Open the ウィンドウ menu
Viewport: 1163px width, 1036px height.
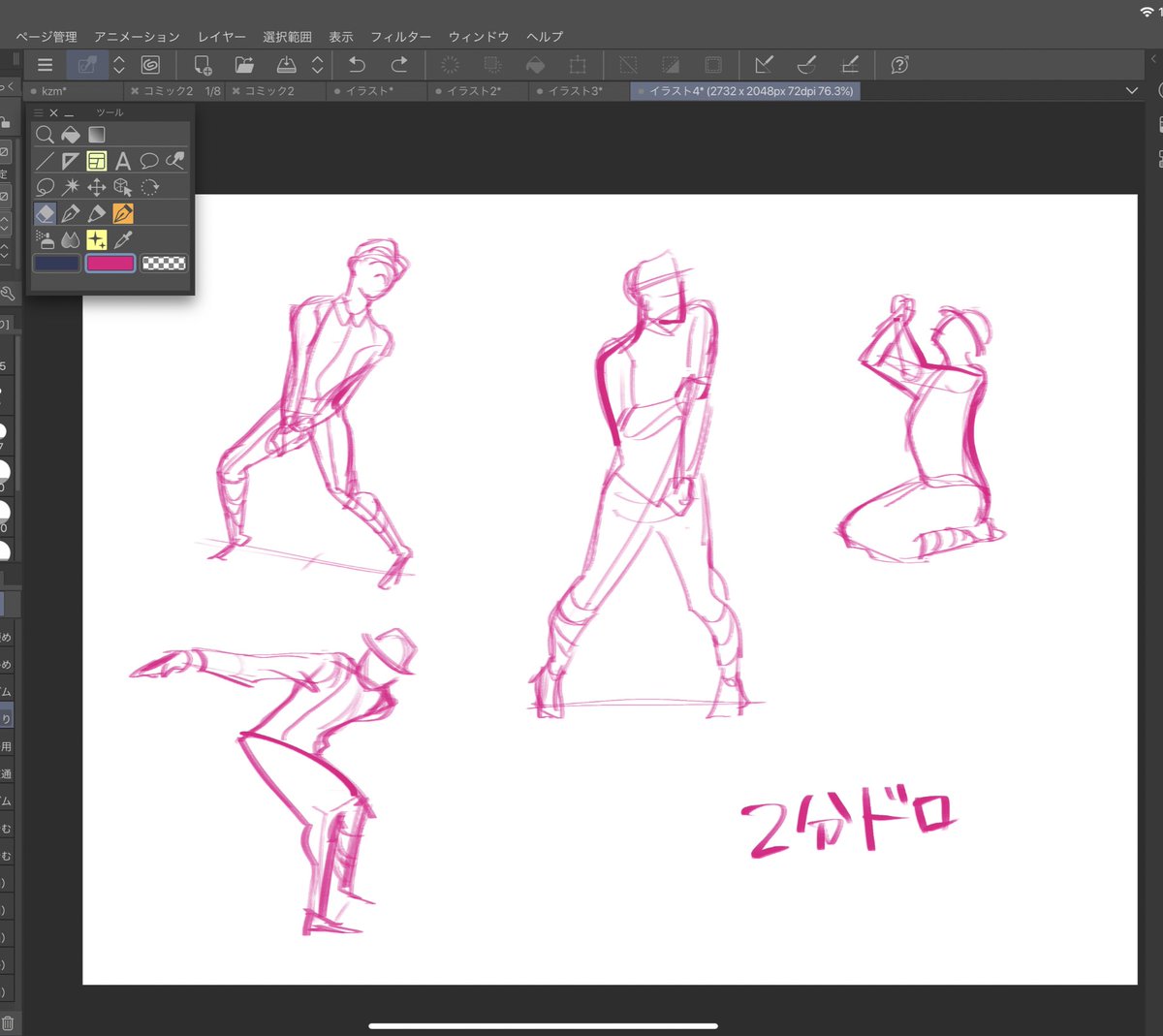(479, 37)
